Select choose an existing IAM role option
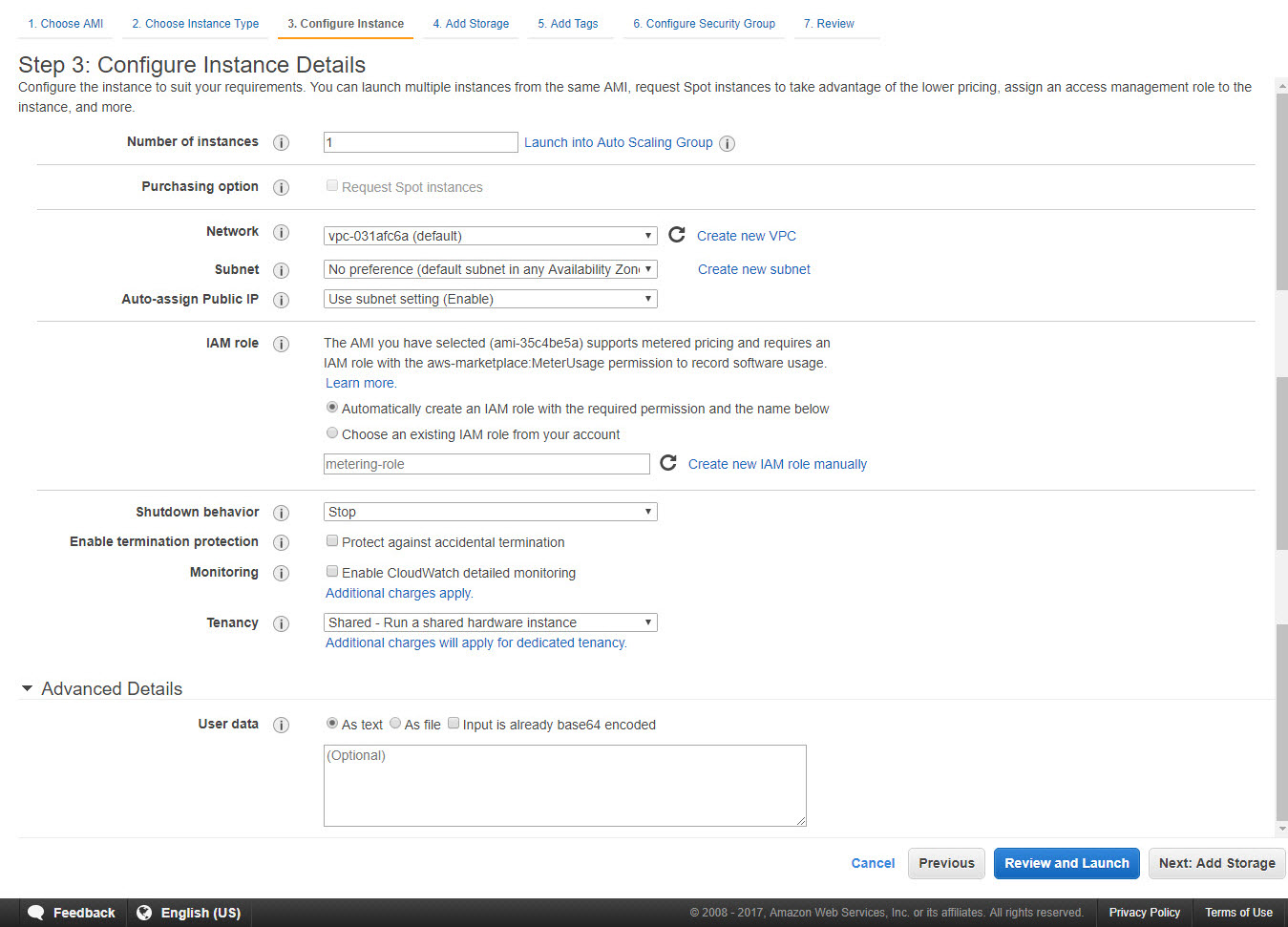The image size is (1288, 927). coord(332,433)
